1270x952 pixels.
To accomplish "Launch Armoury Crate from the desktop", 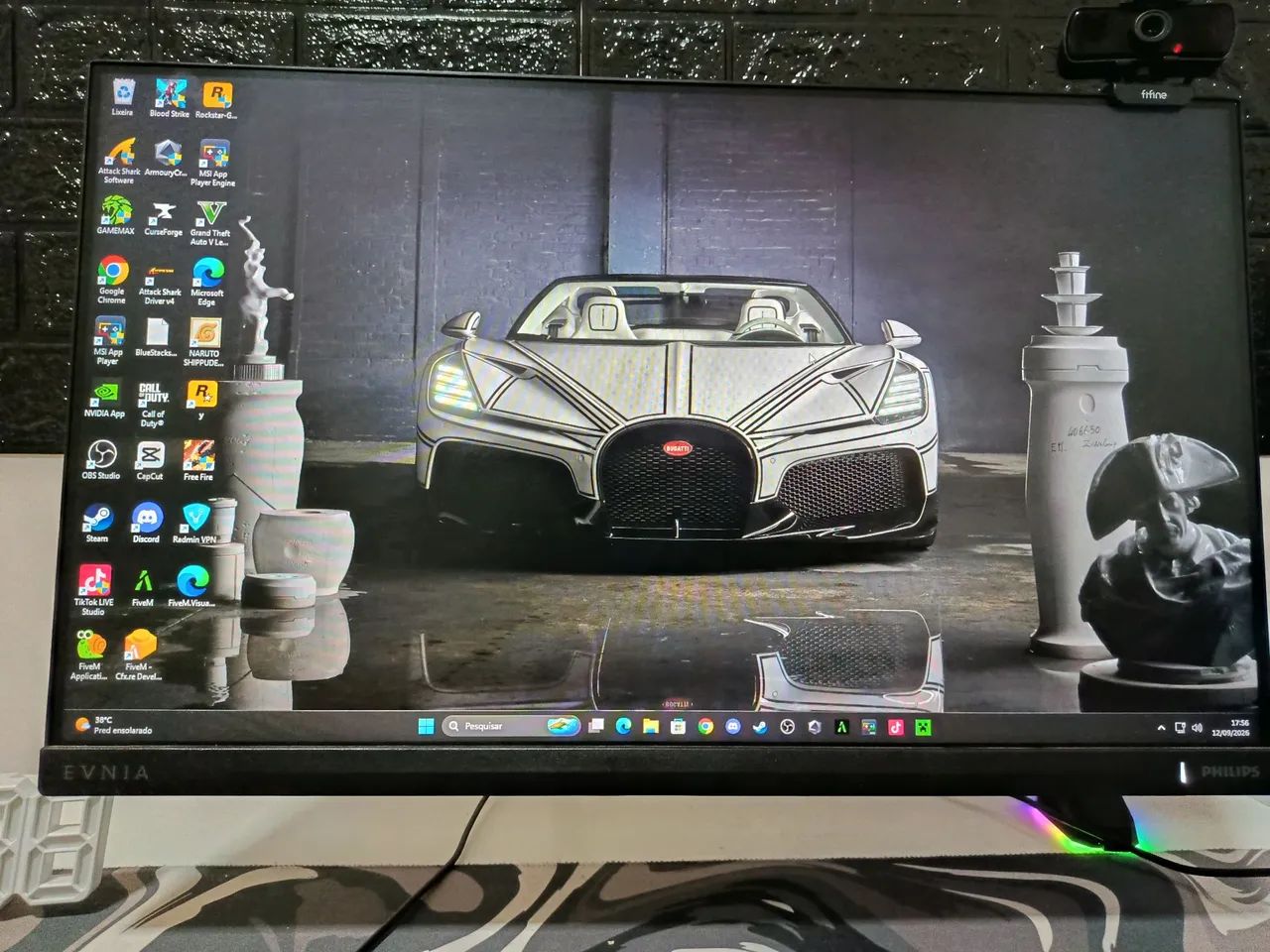I will (x=166, y=159).
